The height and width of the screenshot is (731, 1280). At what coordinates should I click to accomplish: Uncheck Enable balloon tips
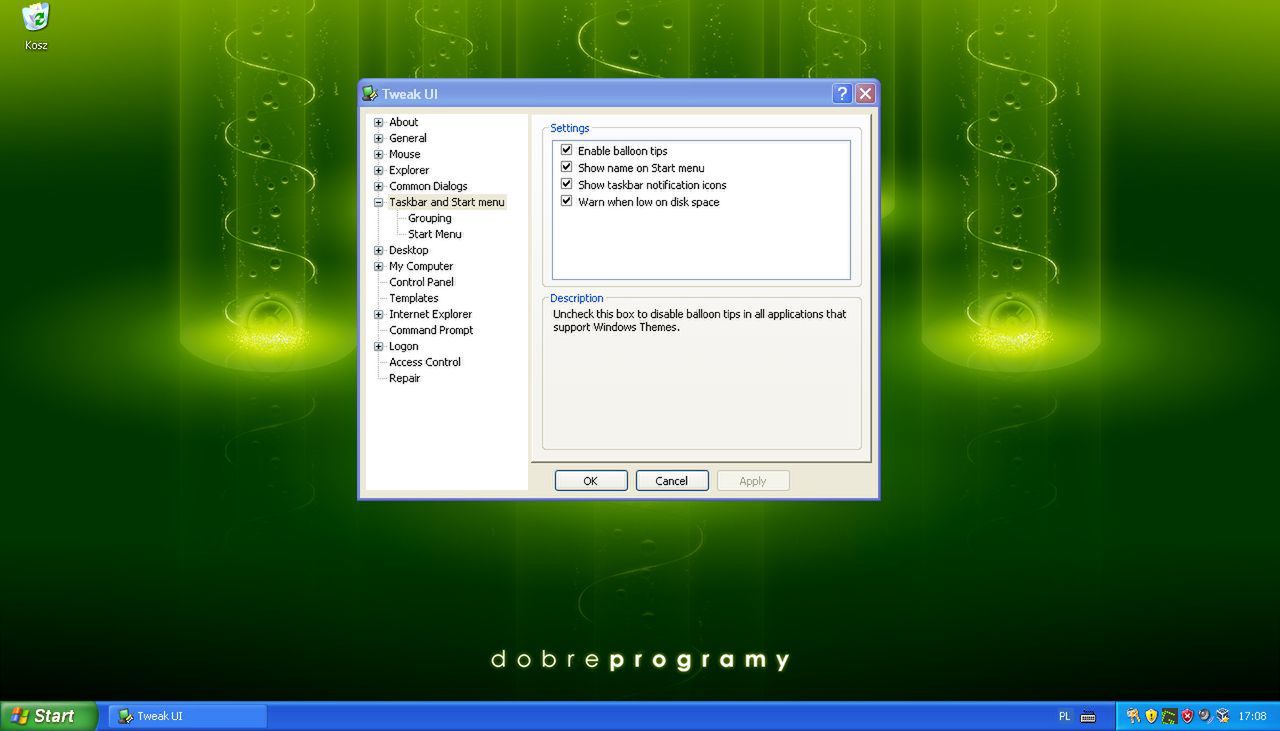[567, 150]
